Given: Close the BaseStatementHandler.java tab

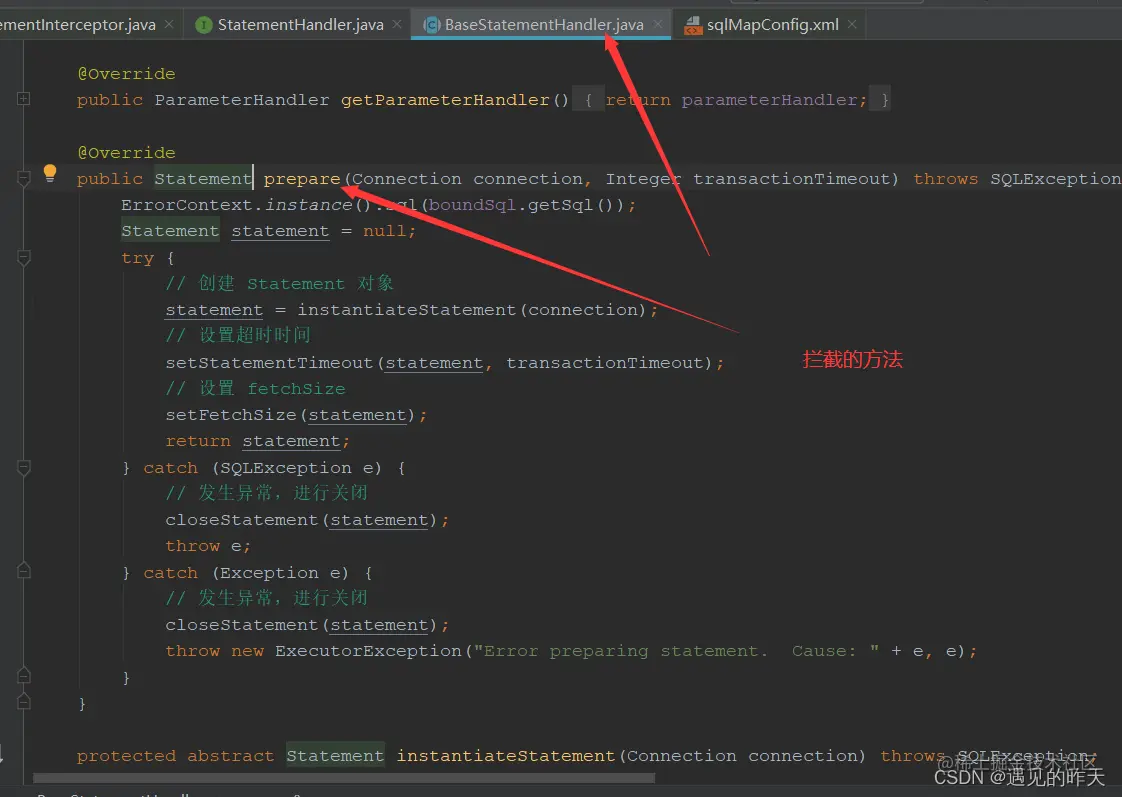Looking at the screenshot, I should point(658,24).
